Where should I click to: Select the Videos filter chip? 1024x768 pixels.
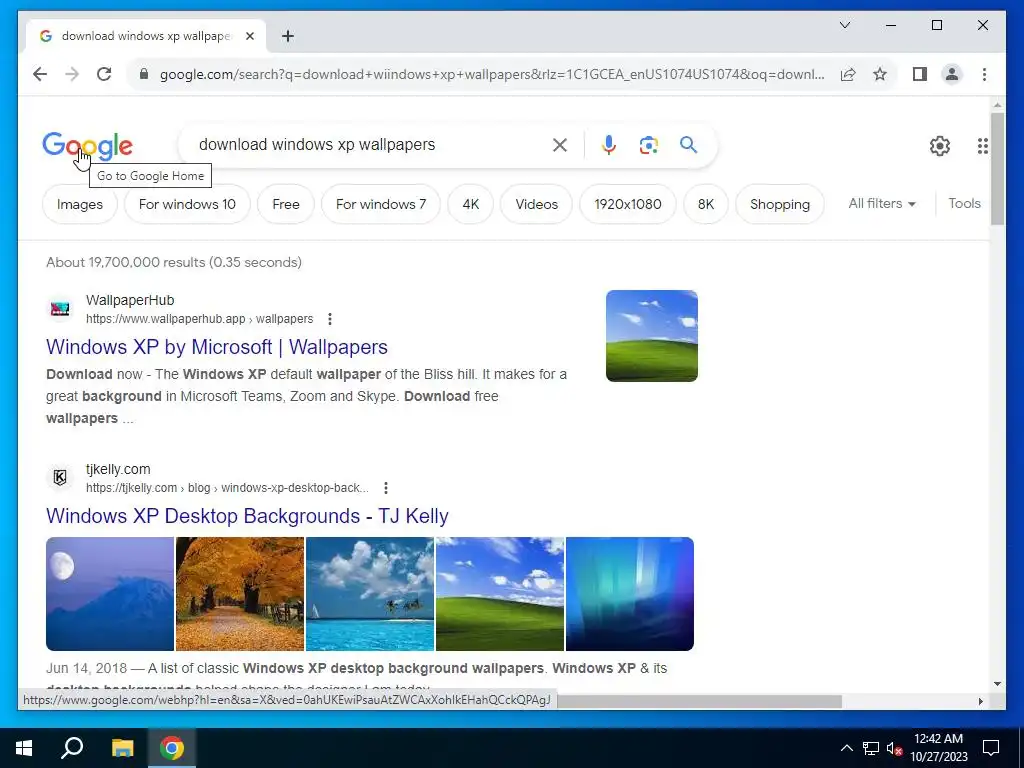537,204
